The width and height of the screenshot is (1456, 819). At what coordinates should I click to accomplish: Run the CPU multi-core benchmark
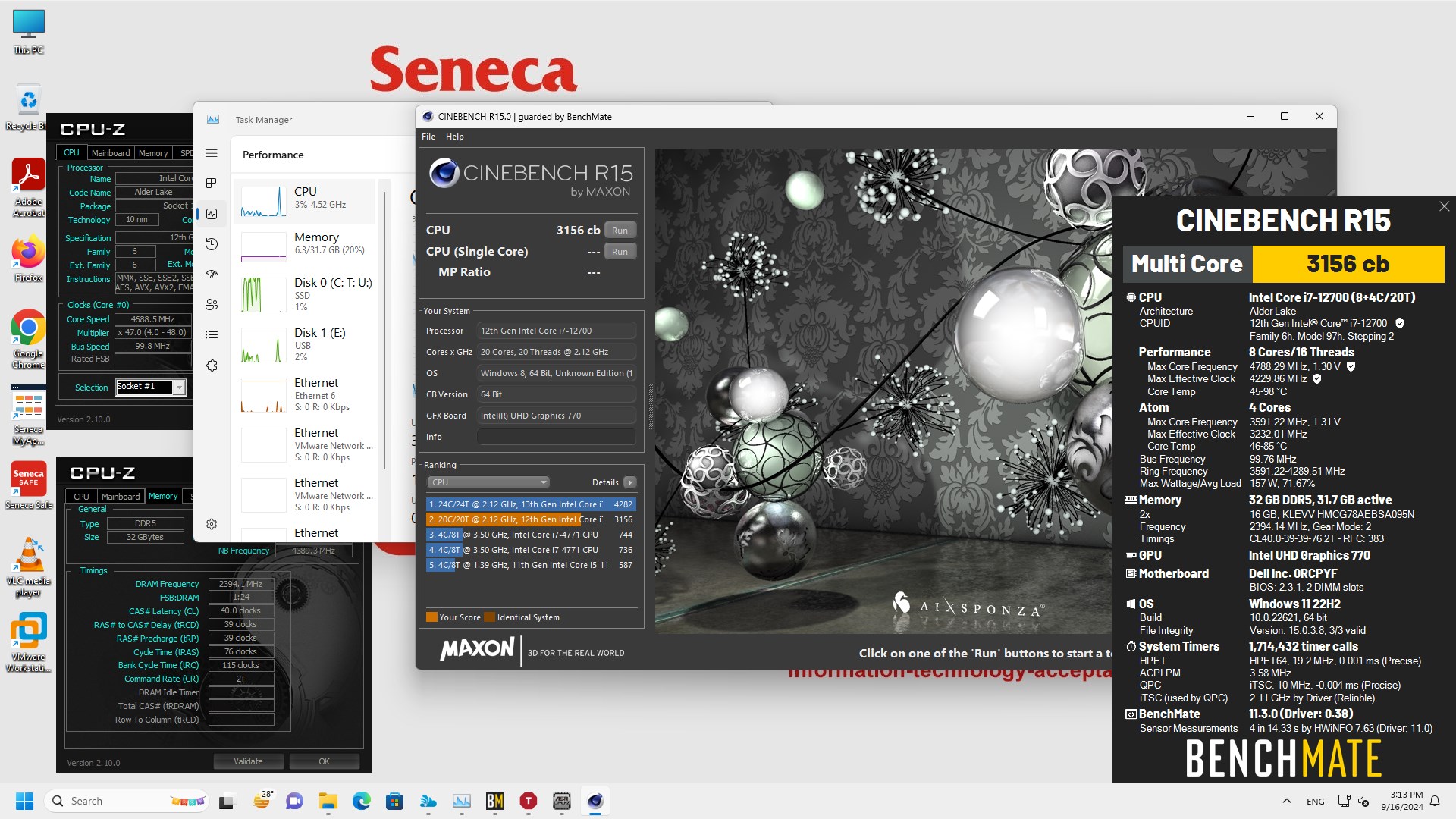tap(620, 231)
